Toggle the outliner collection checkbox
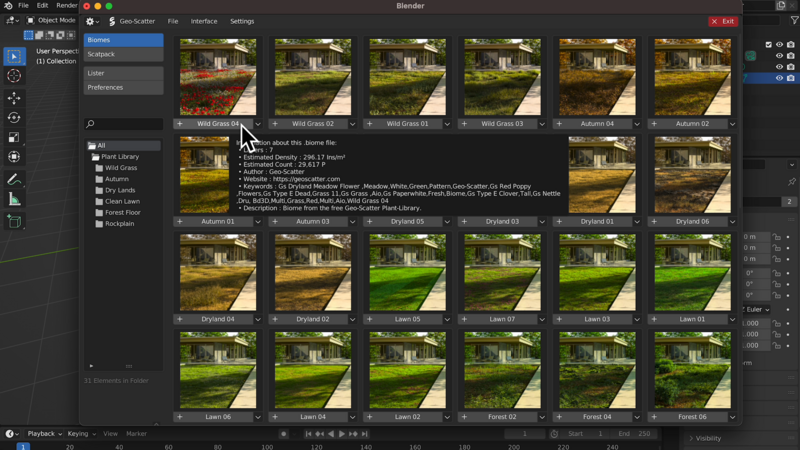The image size is (800, 450). 768,44
